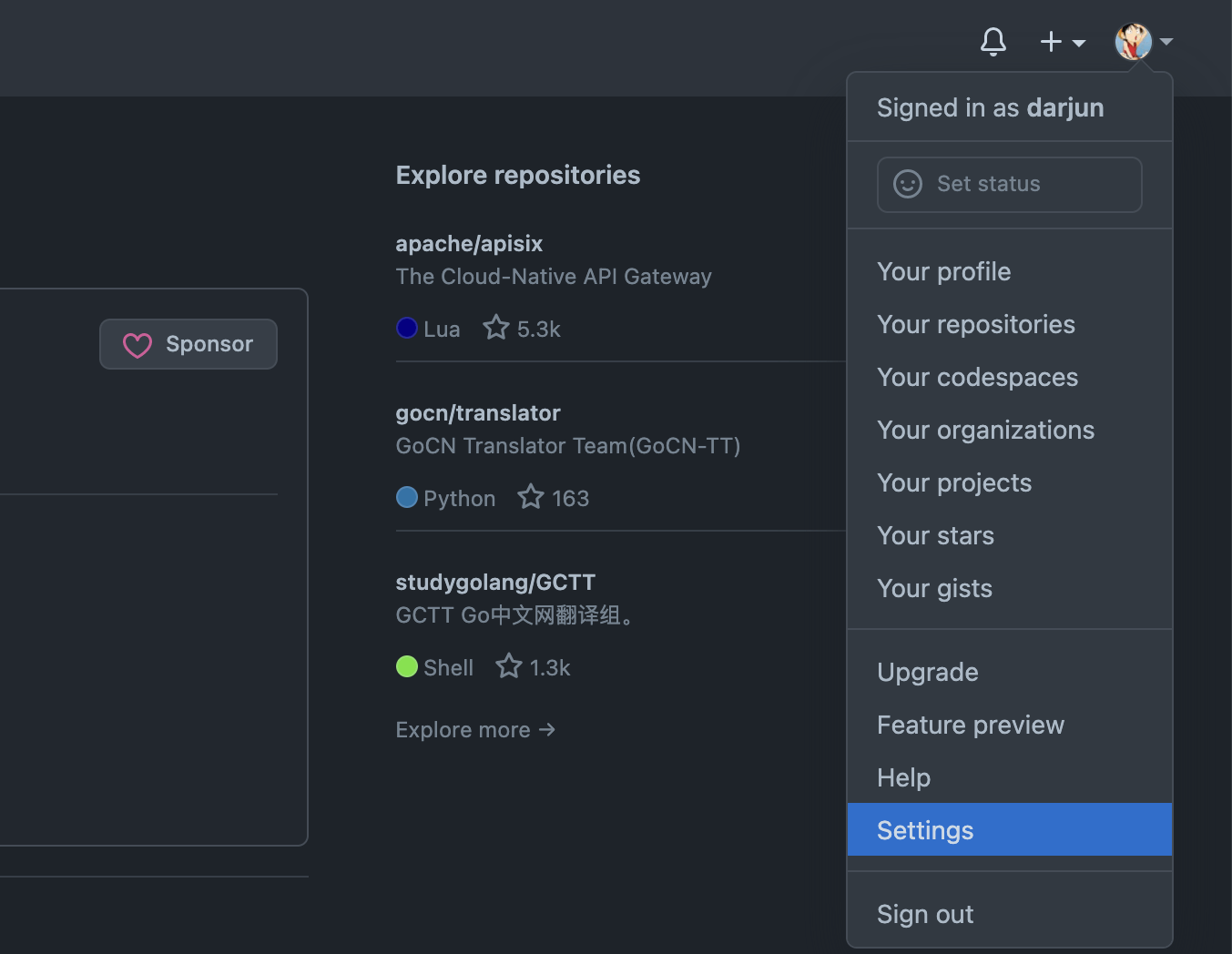The image size is (1232, 954).
Task: Open the studygolang/GCTT repository link
Action: coord(495,583)
